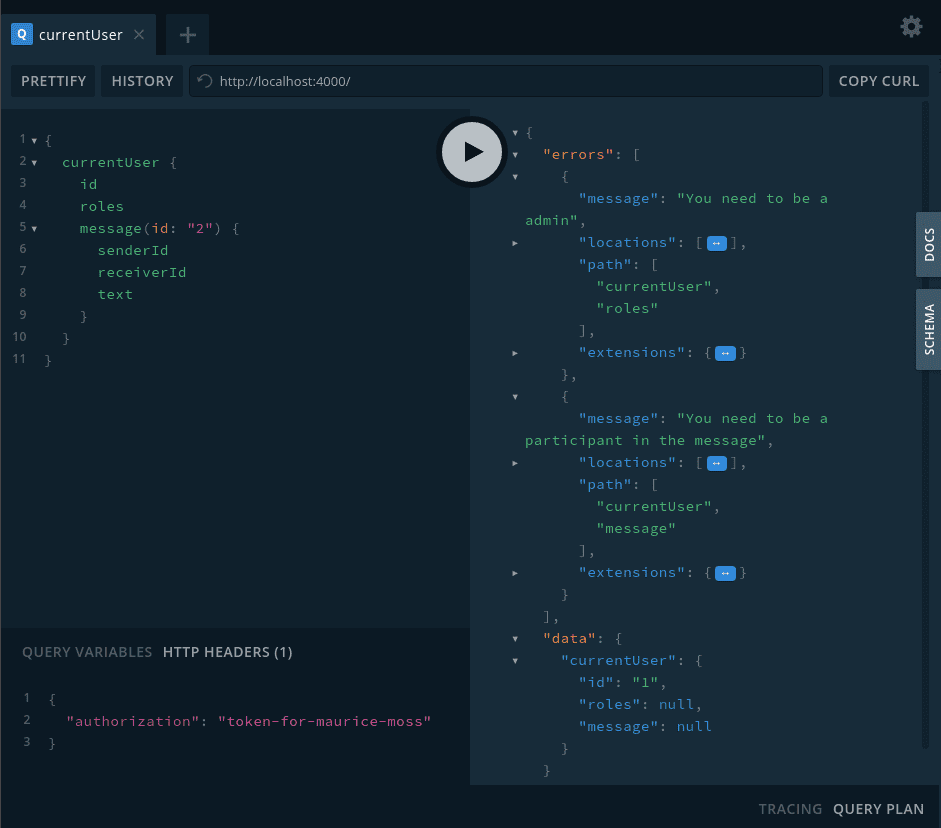Expand the second error's extensions ellipsis icon

coord(725,572)
